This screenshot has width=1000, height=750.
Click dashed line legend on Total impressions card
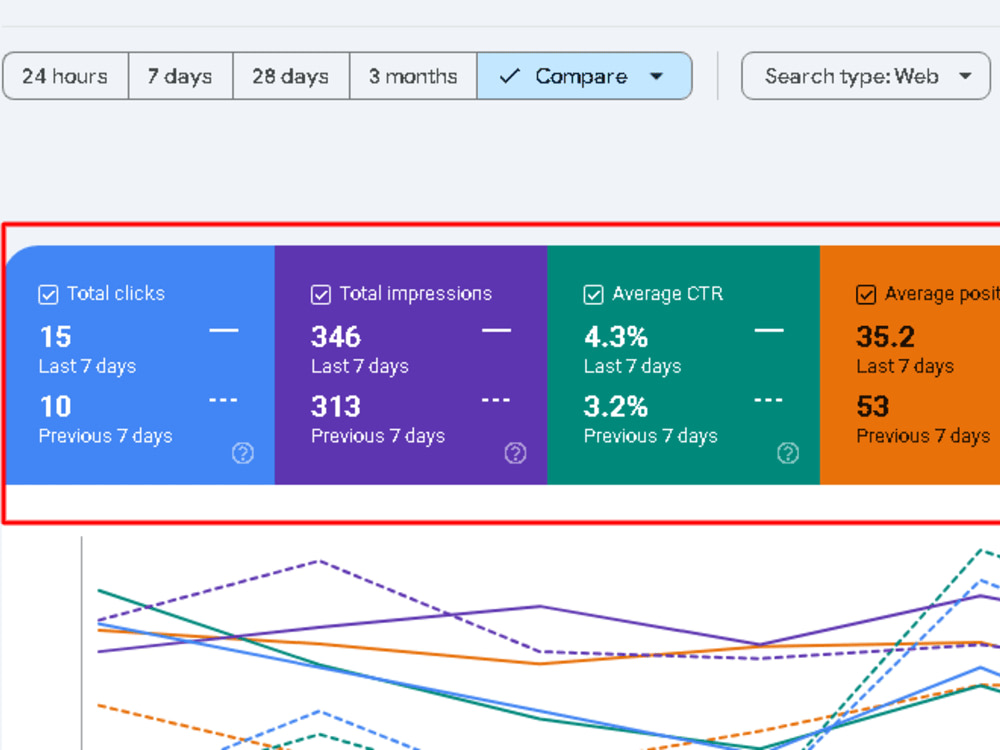coord(496,401)
